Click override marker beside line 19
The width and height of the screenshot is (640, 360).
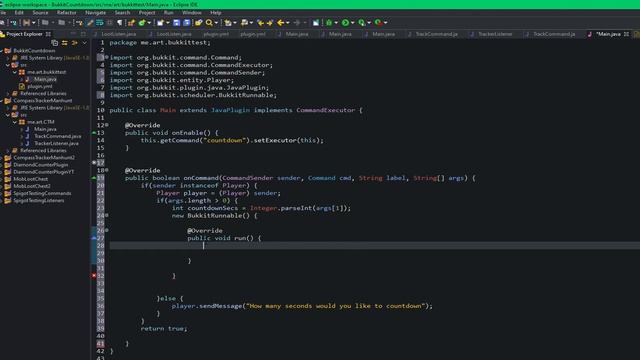[x=94, y=178]
